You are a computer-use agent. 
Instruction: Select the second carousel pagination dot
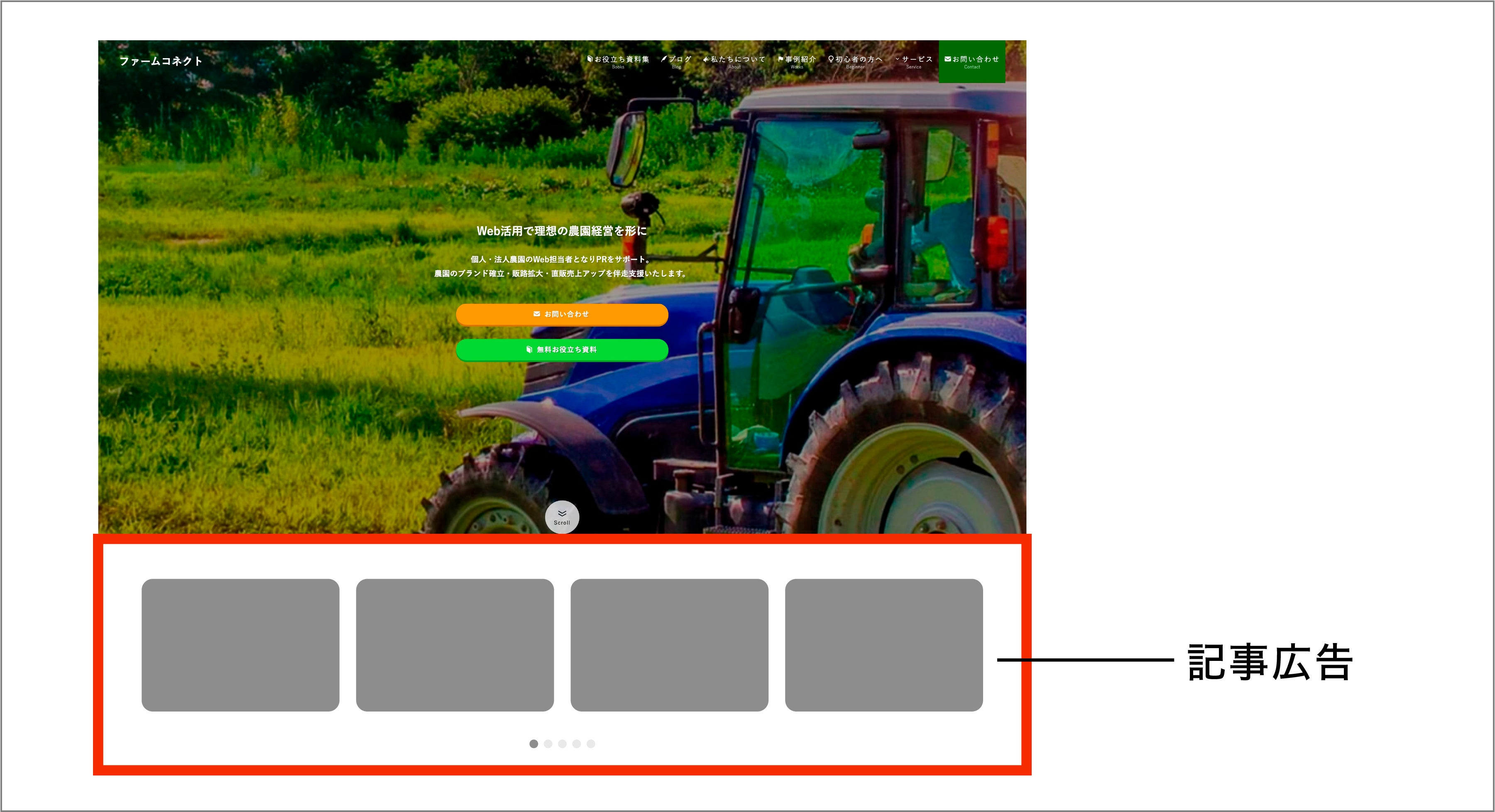click(548, 744)
